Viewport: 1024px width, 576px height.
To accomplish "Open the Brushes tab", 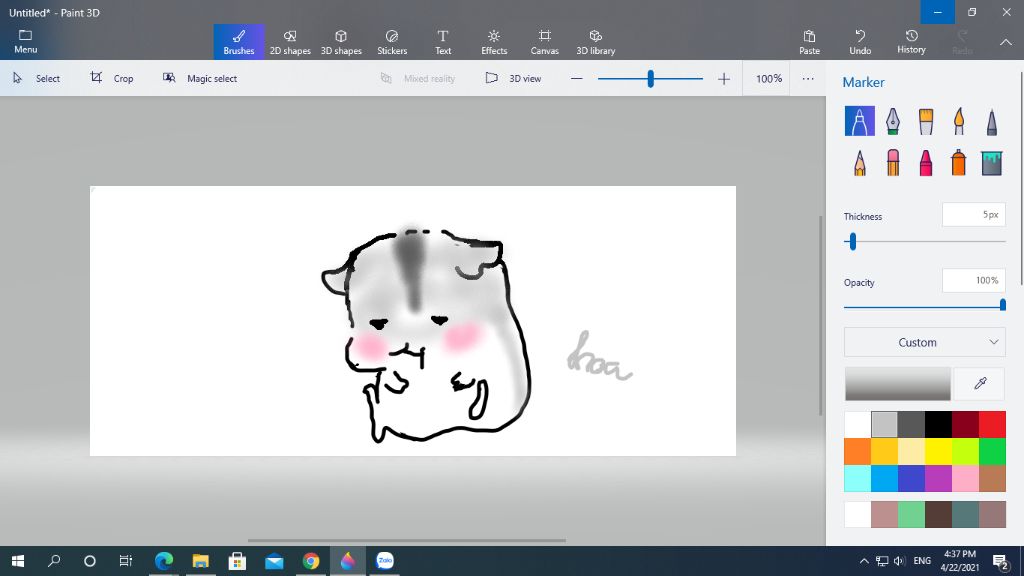I will point(239,42).
